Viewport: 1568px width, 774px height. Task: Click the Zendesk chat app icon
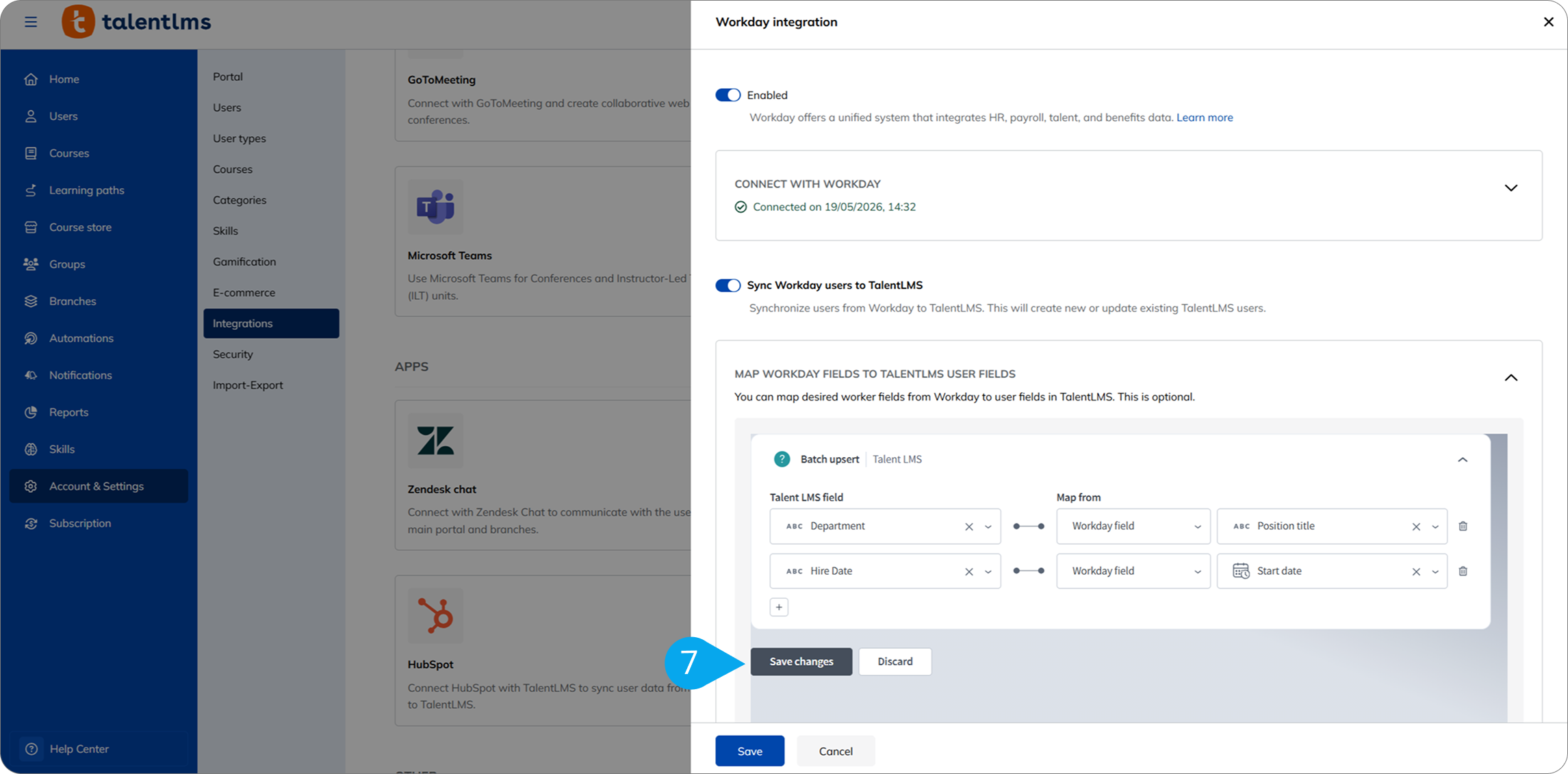click(x=435, y=441)
